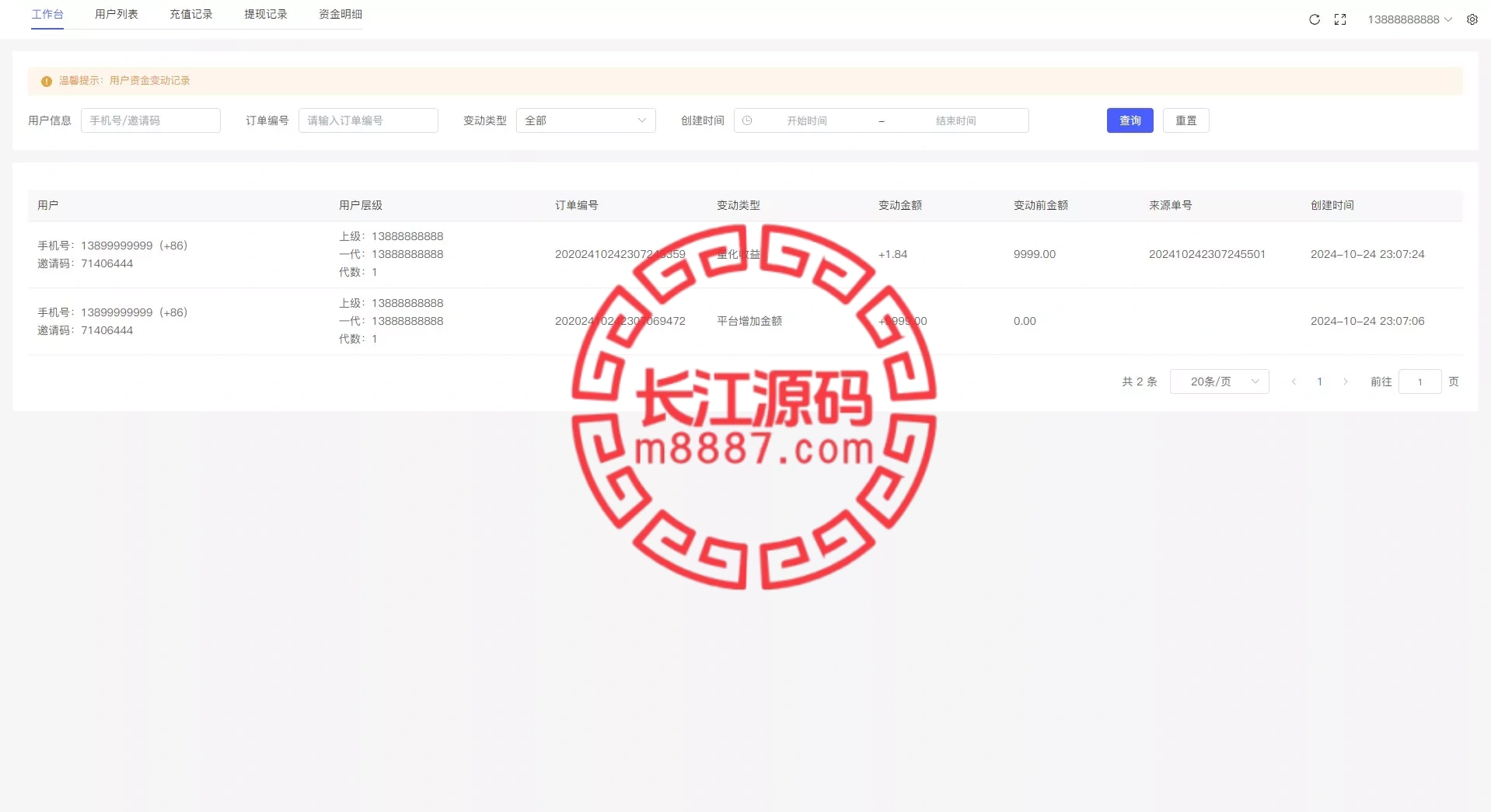This screenshot has height=812, width=1491.
Task: Click 平台增加金额 change type cell
Action: [749, 321]
